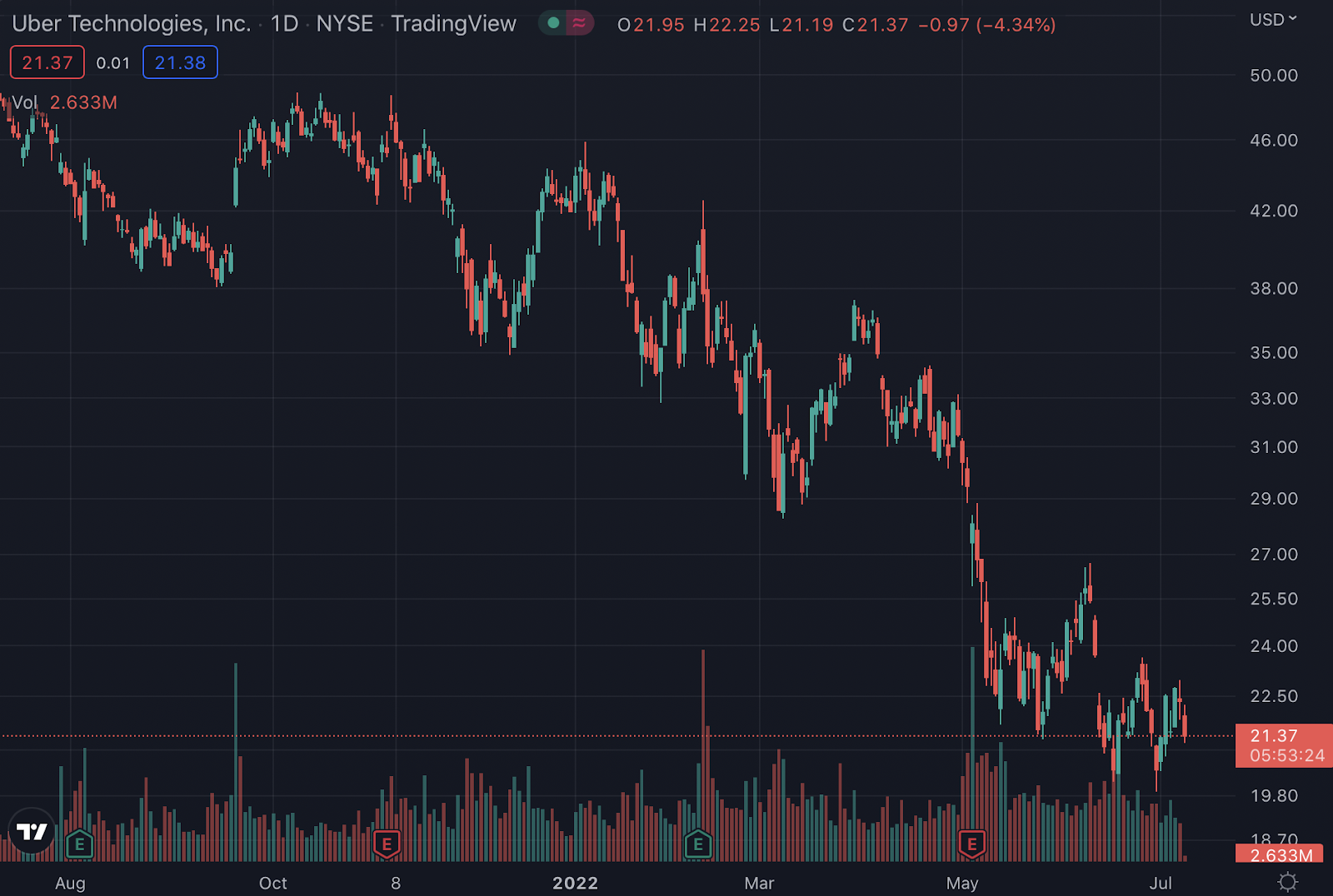Click the green market open status dot
The image size is (1333, 896).
pos(553,23)
